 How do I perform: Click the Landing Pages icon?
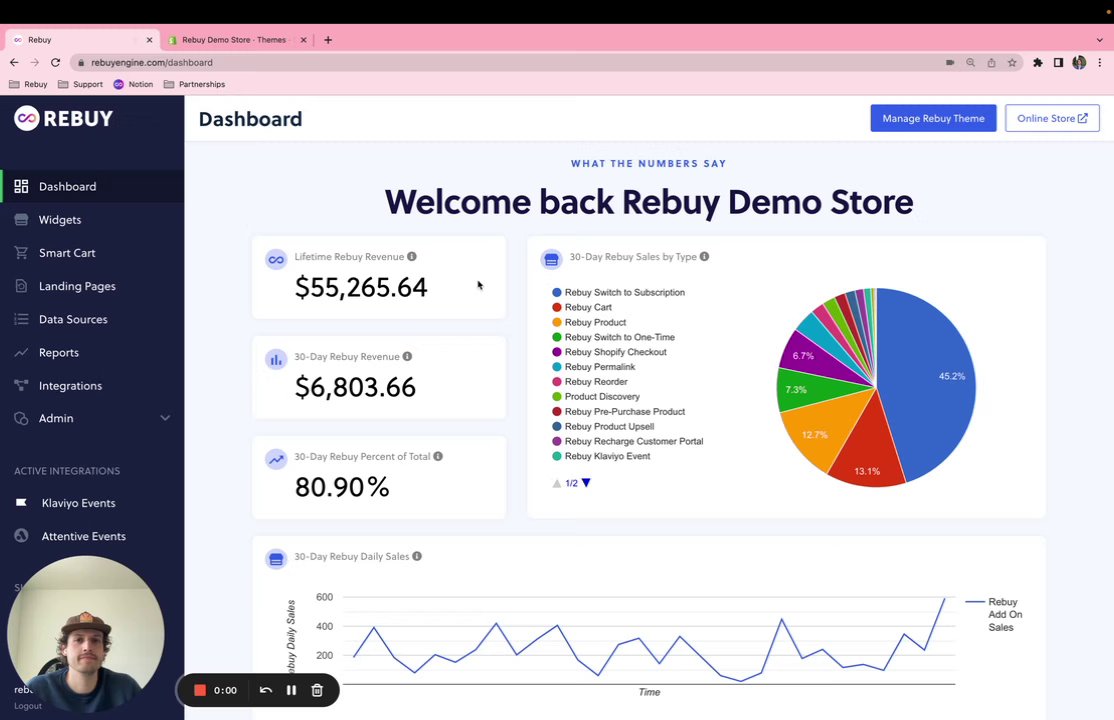click(x=21, y=286)
